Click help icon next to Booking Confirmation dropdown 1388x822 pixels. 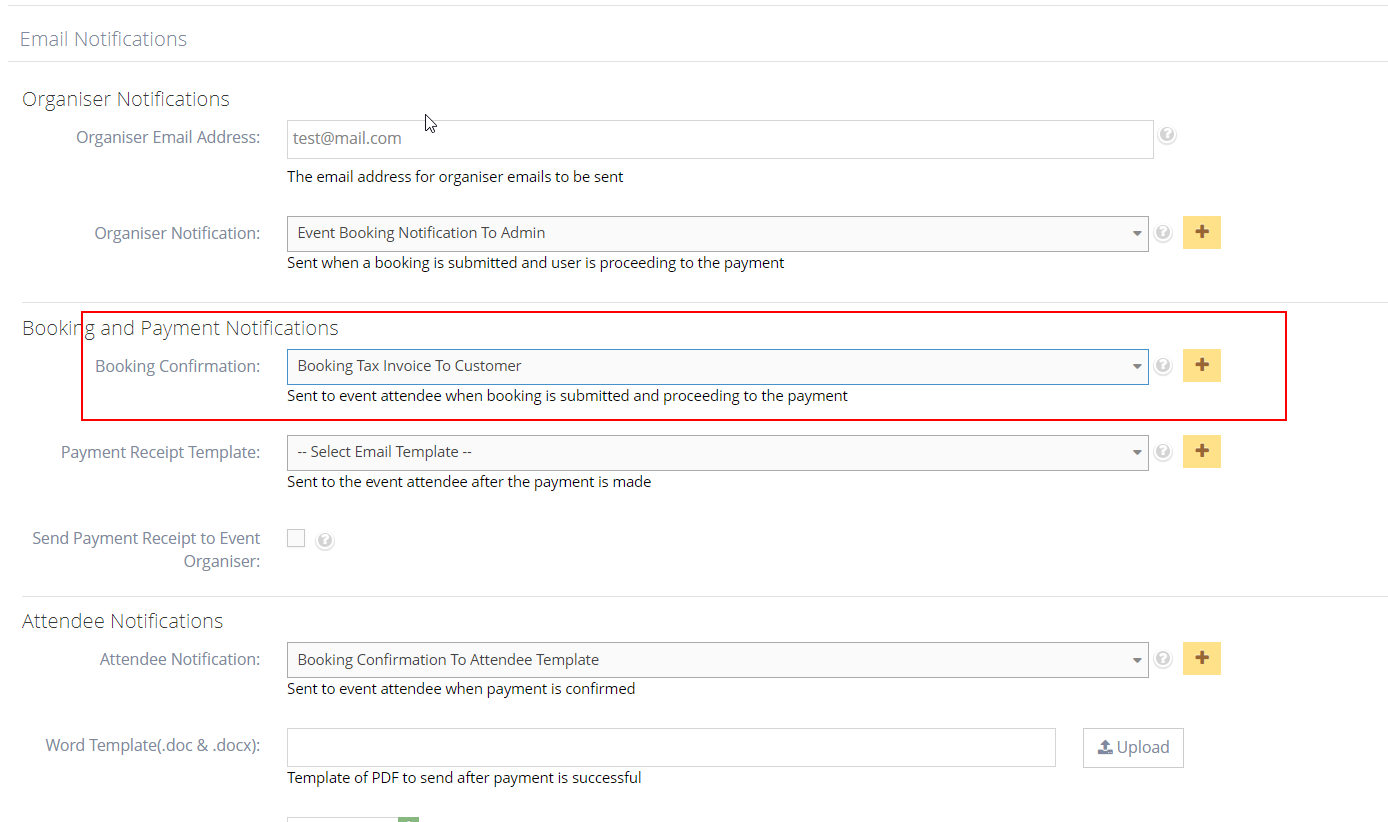[1163, 366]
